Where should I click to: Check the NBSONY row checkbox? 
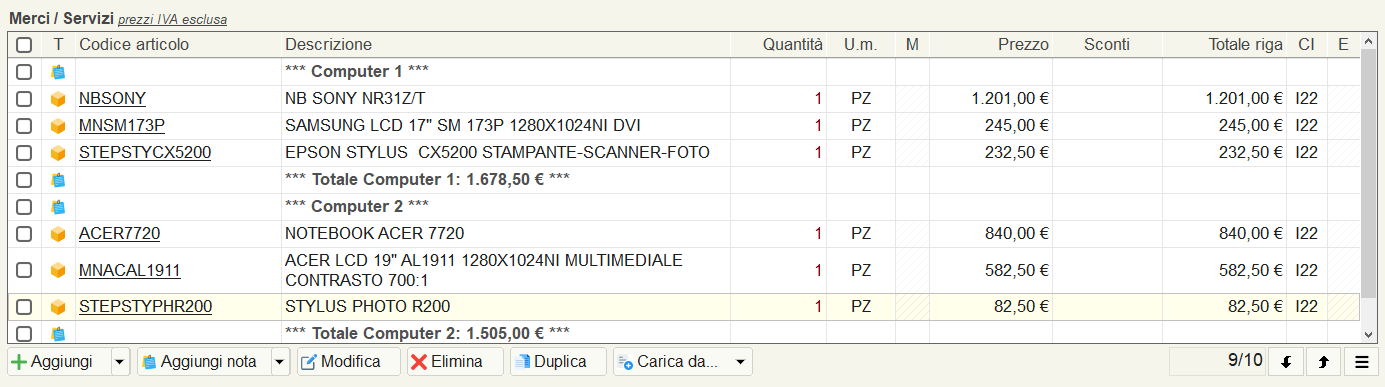[24, 99]
